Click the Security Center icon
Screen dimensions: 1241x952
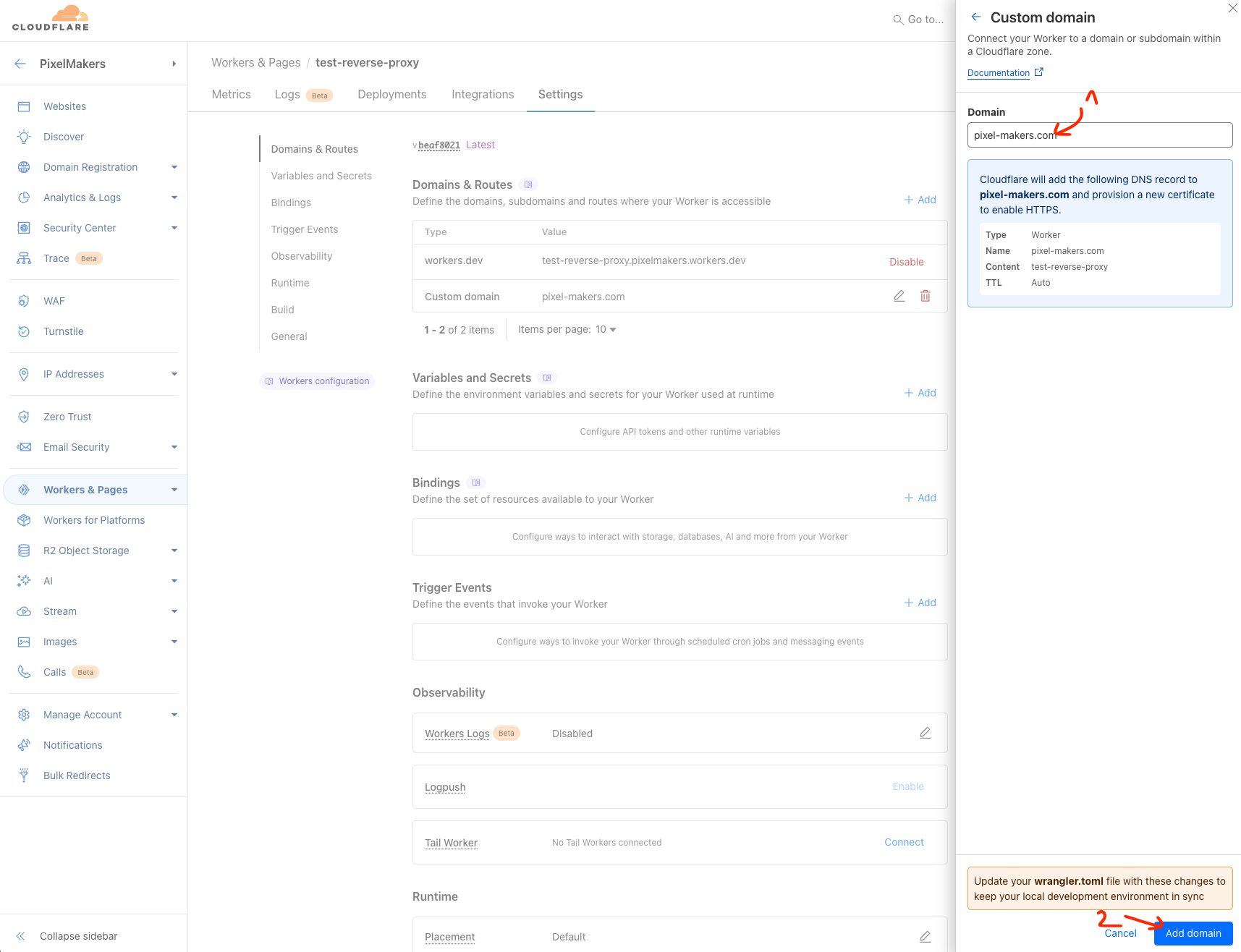click(24, 228)
